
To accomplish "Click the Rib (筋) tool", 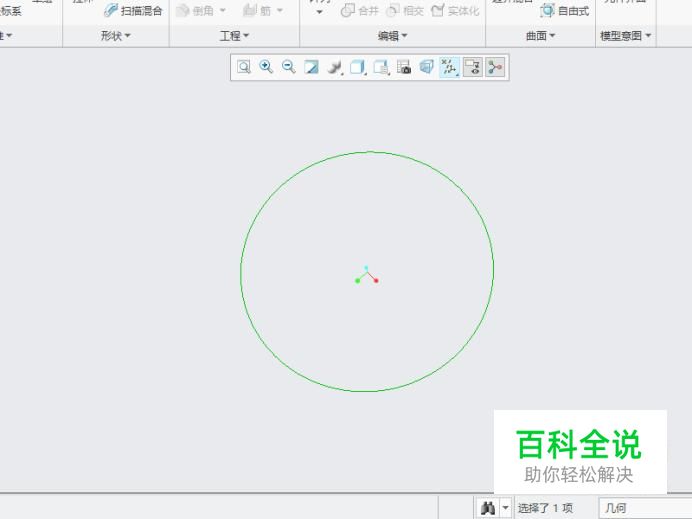I will click(x=257, y=10).
